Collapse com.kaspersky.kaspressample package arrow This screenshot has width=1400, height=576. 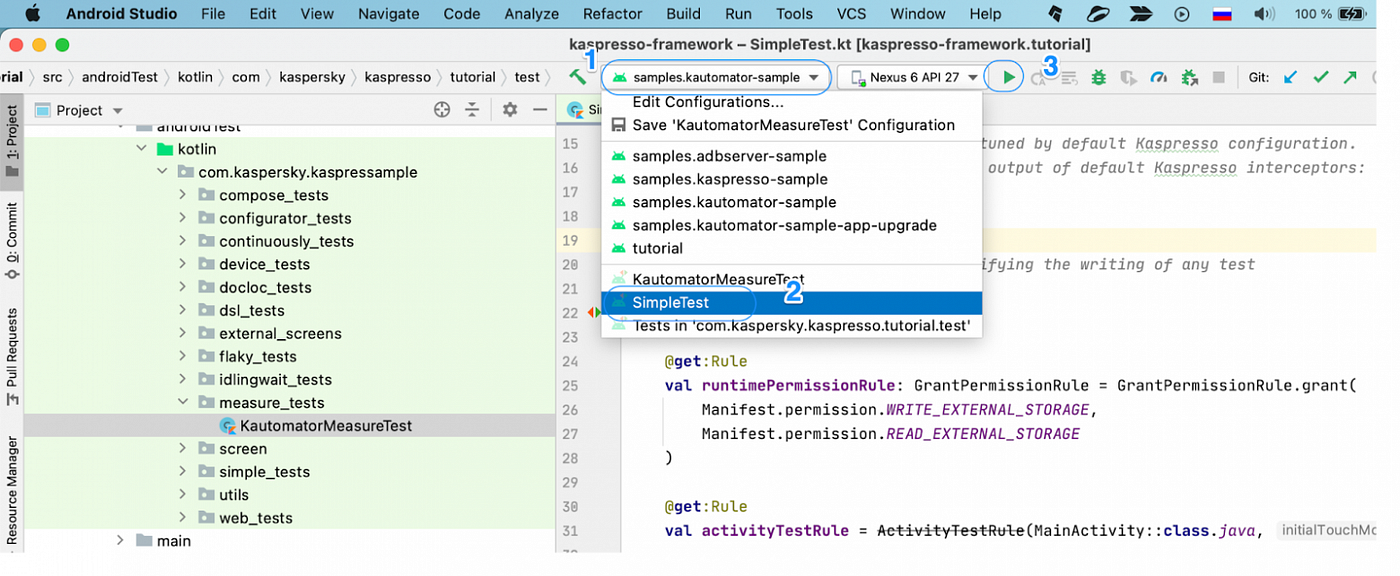point(162,172)
